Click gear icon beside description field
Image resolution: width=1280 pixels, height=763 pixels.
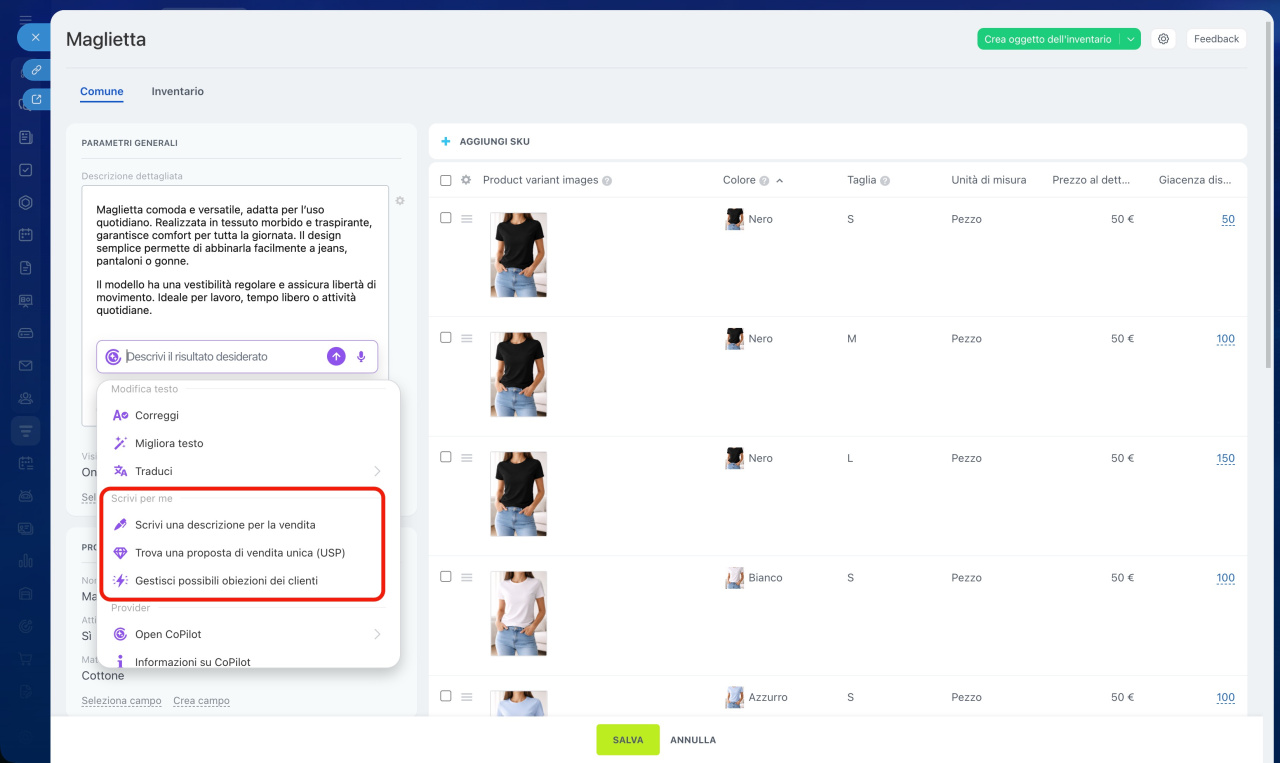click(400, 201)
